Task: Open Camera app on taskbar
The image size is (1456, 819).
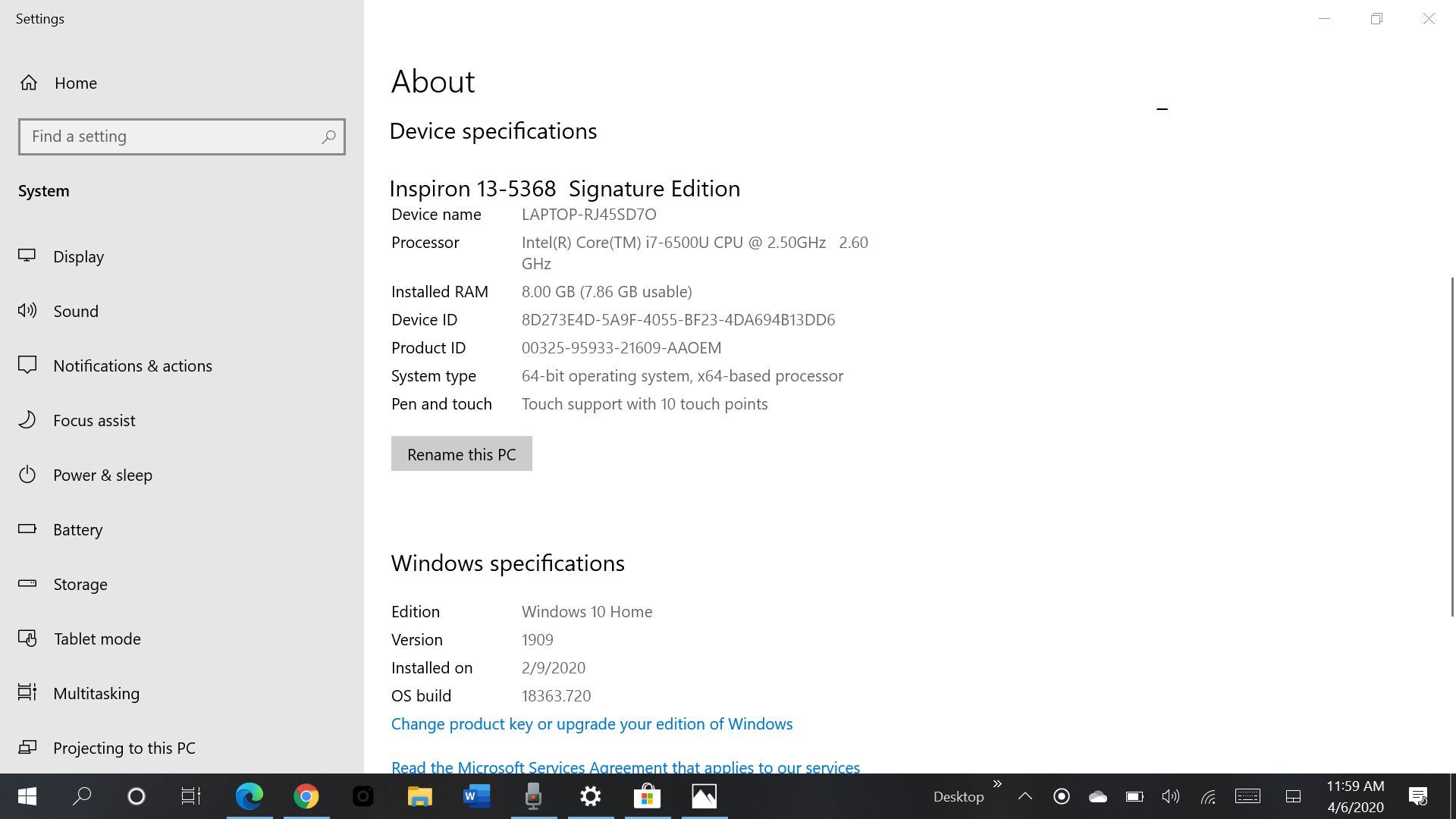Action: [363, 796]
